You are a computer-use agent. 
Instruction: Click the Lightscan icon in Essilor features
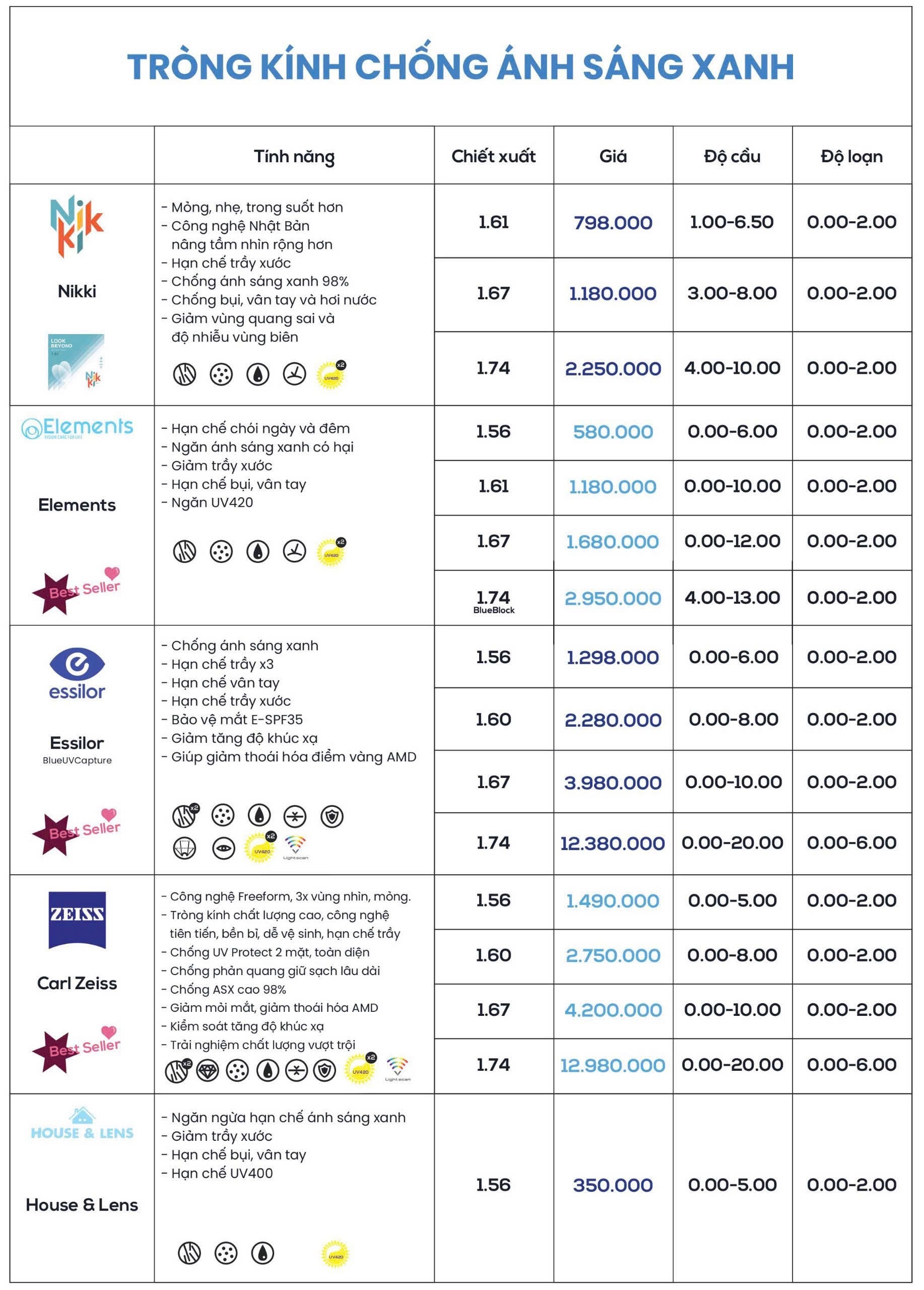click(x=295, y=847)
